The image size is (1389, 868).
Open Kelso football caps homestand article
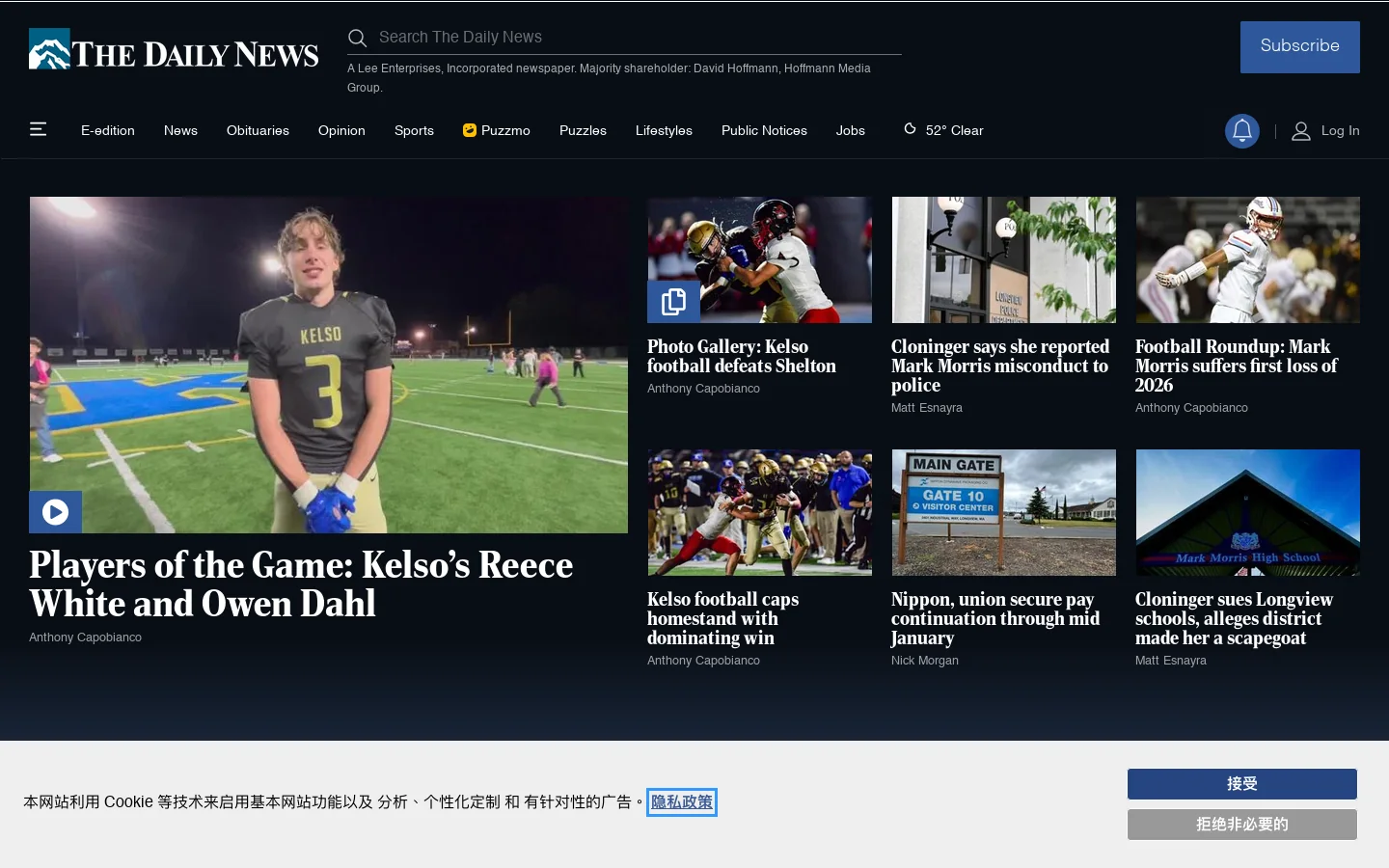723,618
